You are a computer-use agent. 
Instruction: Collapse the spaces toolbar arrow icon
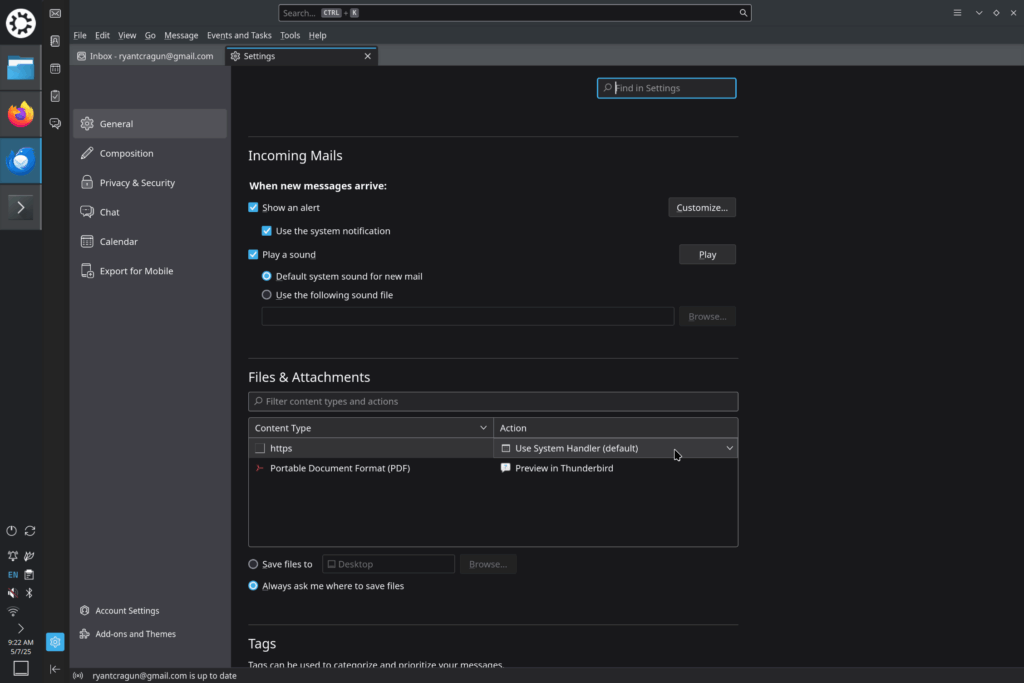coord(55,669)
